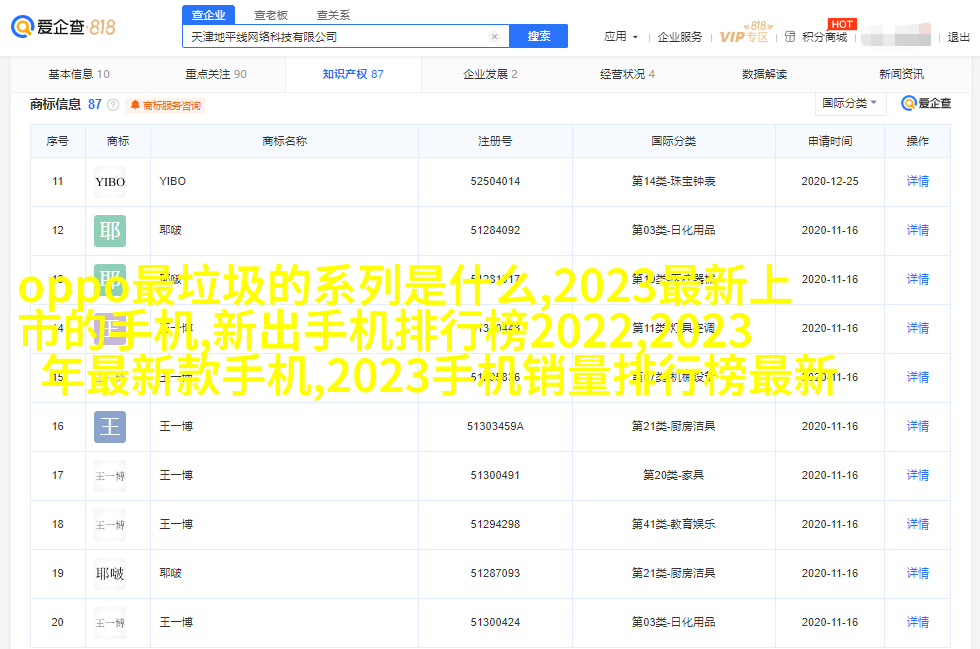Open the 积分商城 gift icon
This screenshot has width=980, height=649.
(x=790, y=37)
